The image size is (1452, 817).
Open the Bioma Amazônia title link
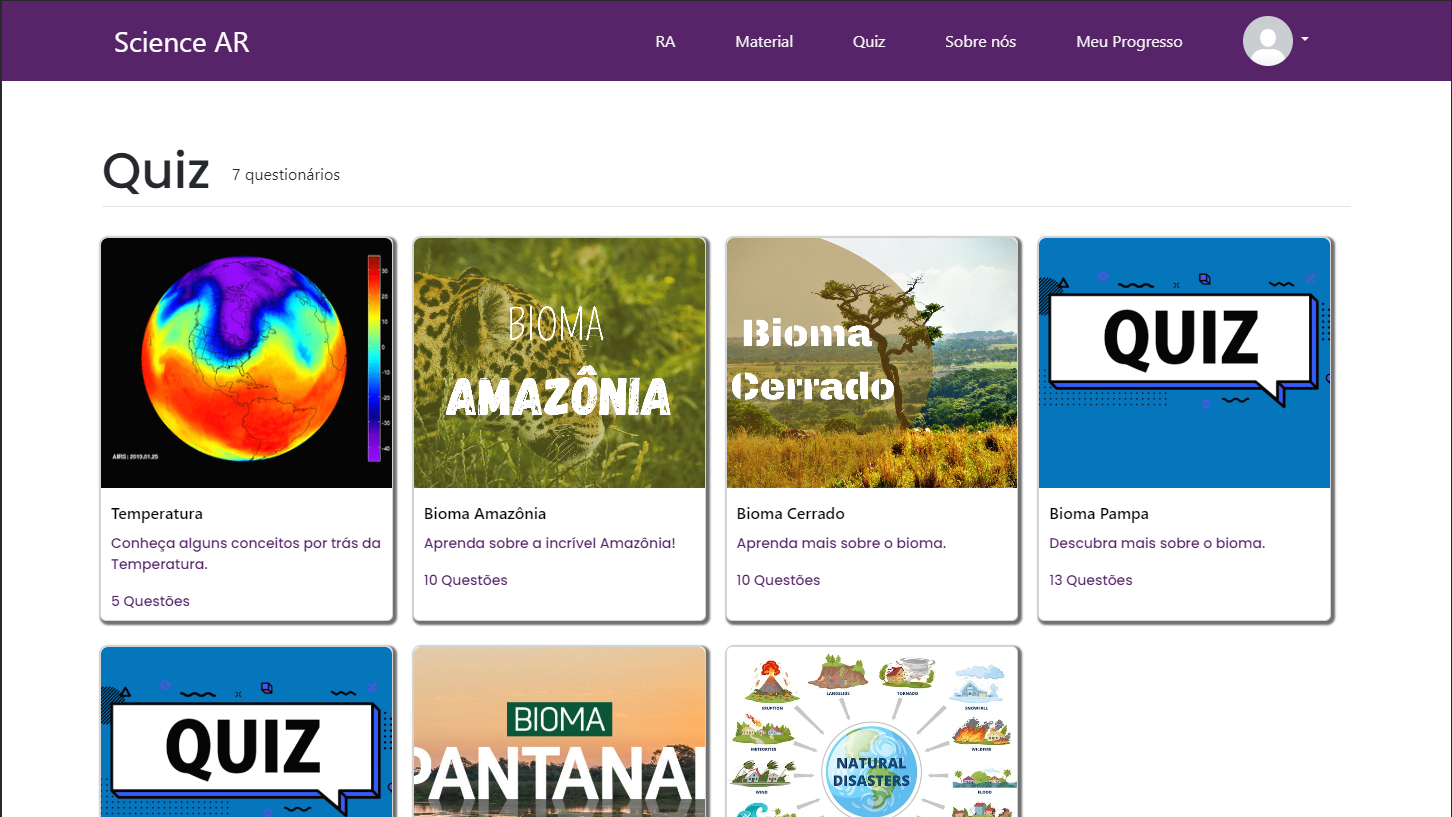485,514
